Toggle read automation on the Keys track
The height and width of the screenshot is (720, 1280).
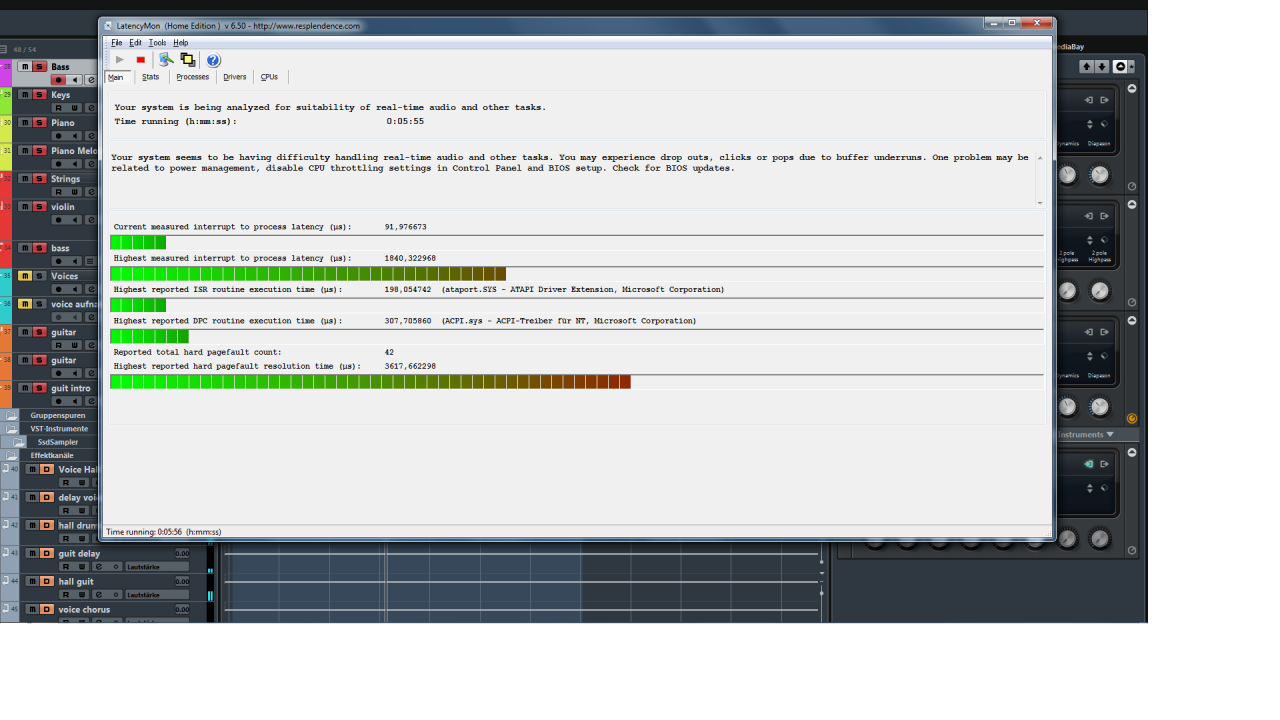[59, 108]
